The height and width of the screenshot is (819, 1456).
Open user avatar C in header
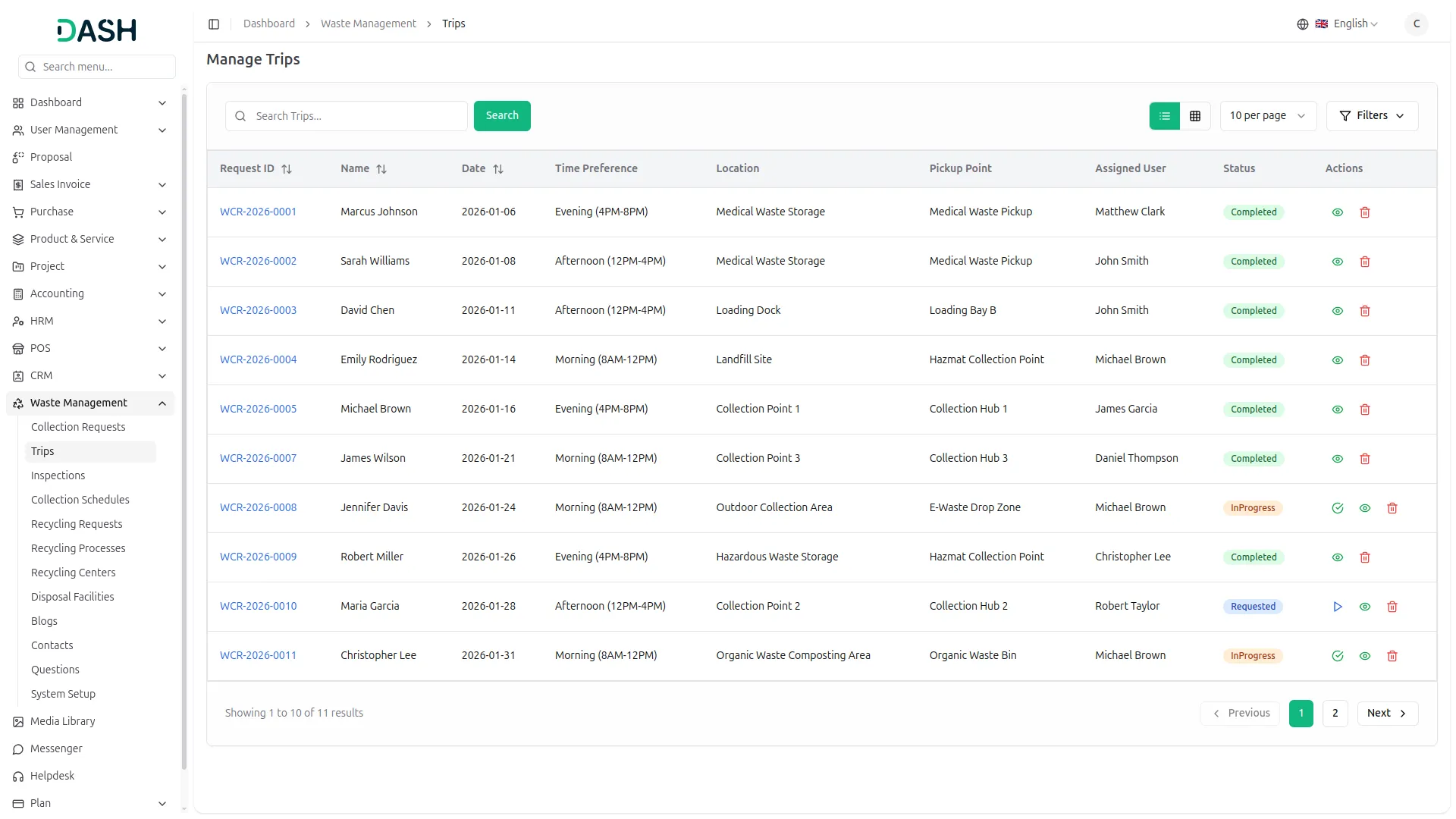(x=1416, y=24)
